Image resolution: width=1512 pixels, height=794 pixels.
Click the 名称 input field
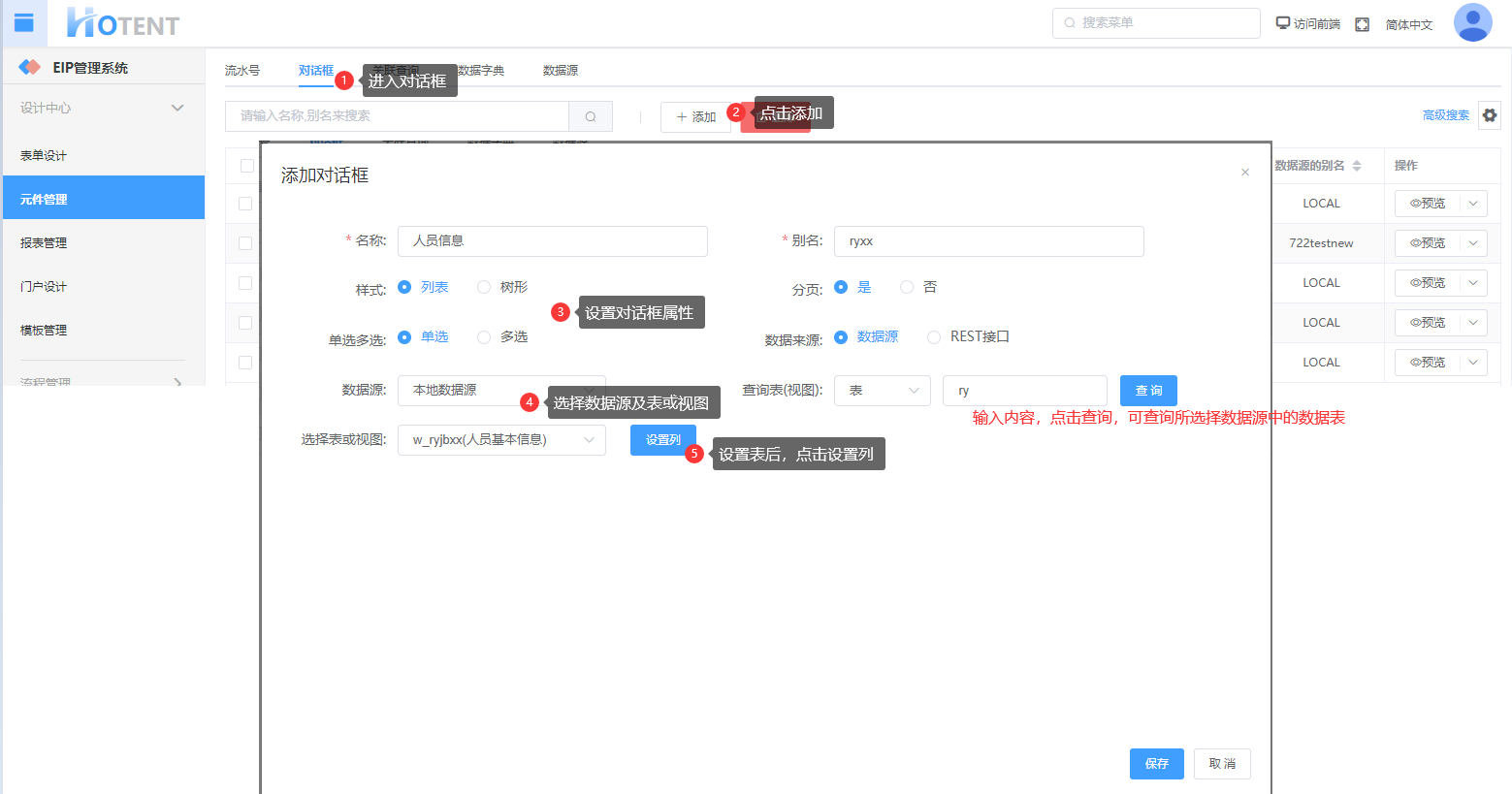pos(552,241)
